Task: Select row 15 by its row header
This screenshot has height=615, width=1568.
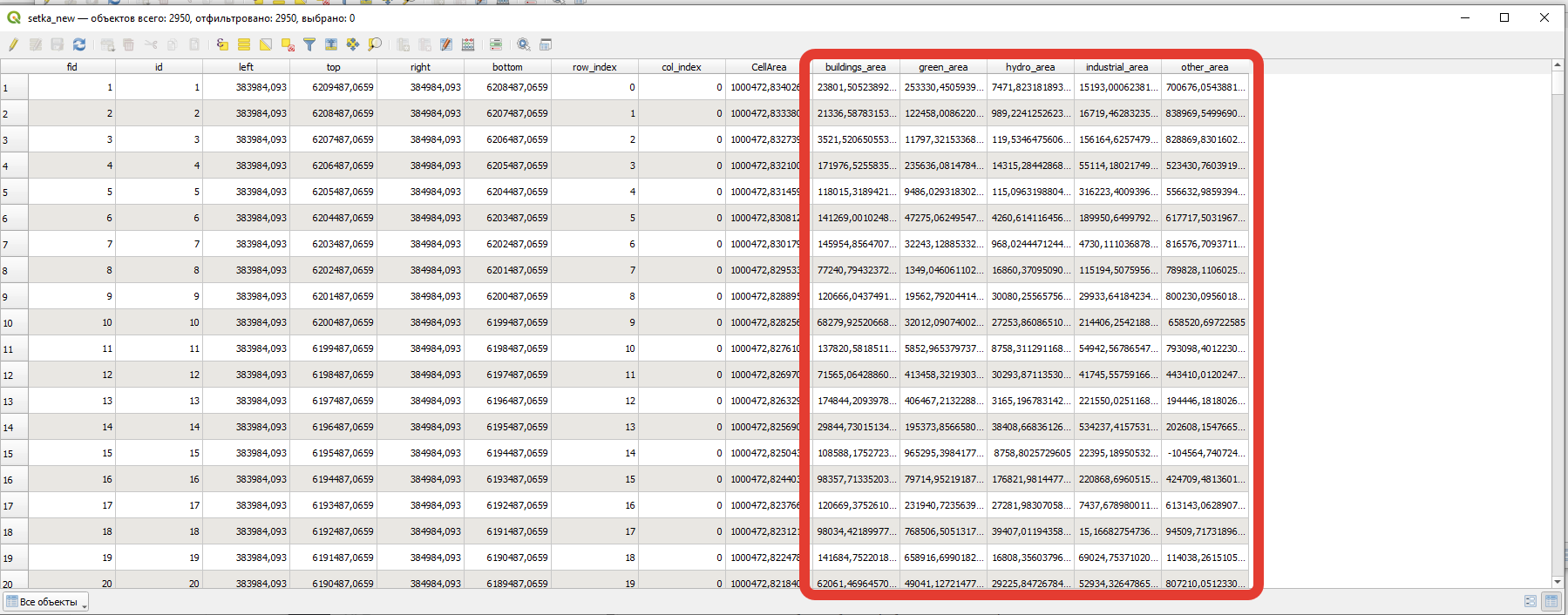Action: (x=14, y=453)
